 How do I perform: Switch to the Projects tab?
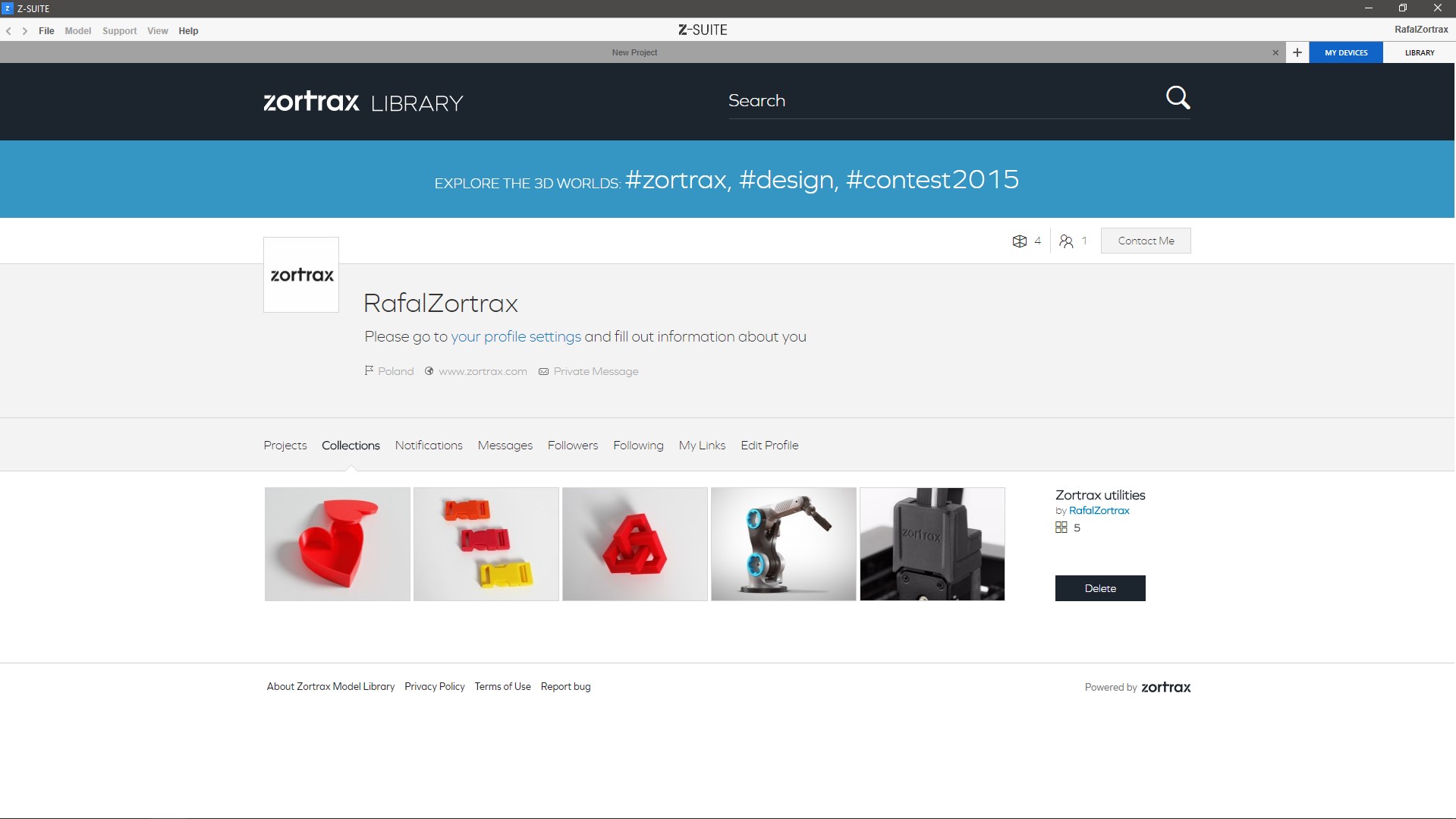point(285,446)
